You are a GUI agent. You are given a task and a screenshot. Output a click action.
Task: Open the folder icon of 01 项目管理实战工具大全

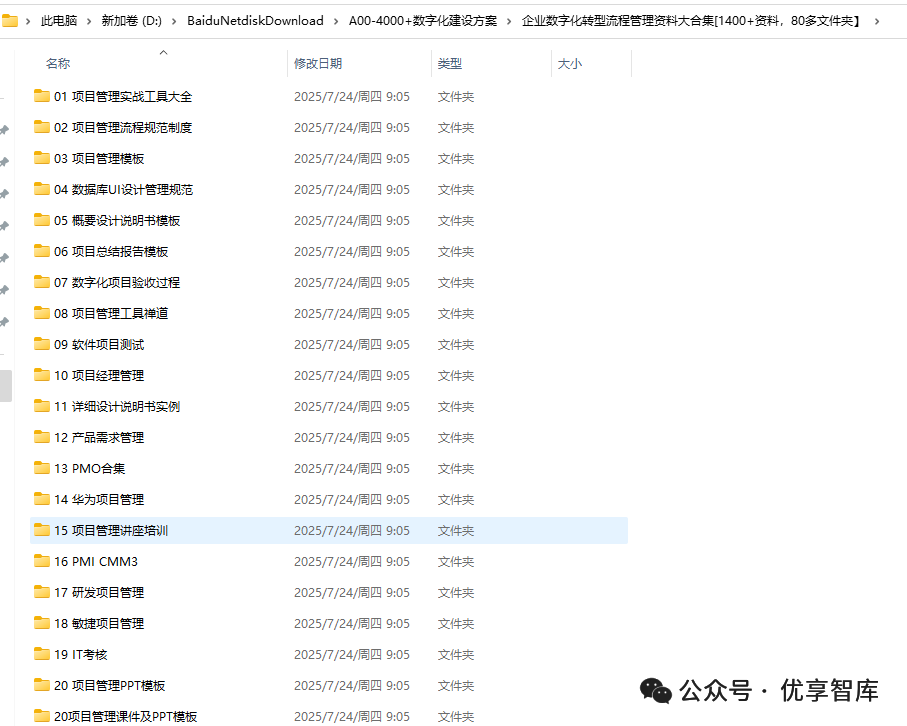[41, 96]
